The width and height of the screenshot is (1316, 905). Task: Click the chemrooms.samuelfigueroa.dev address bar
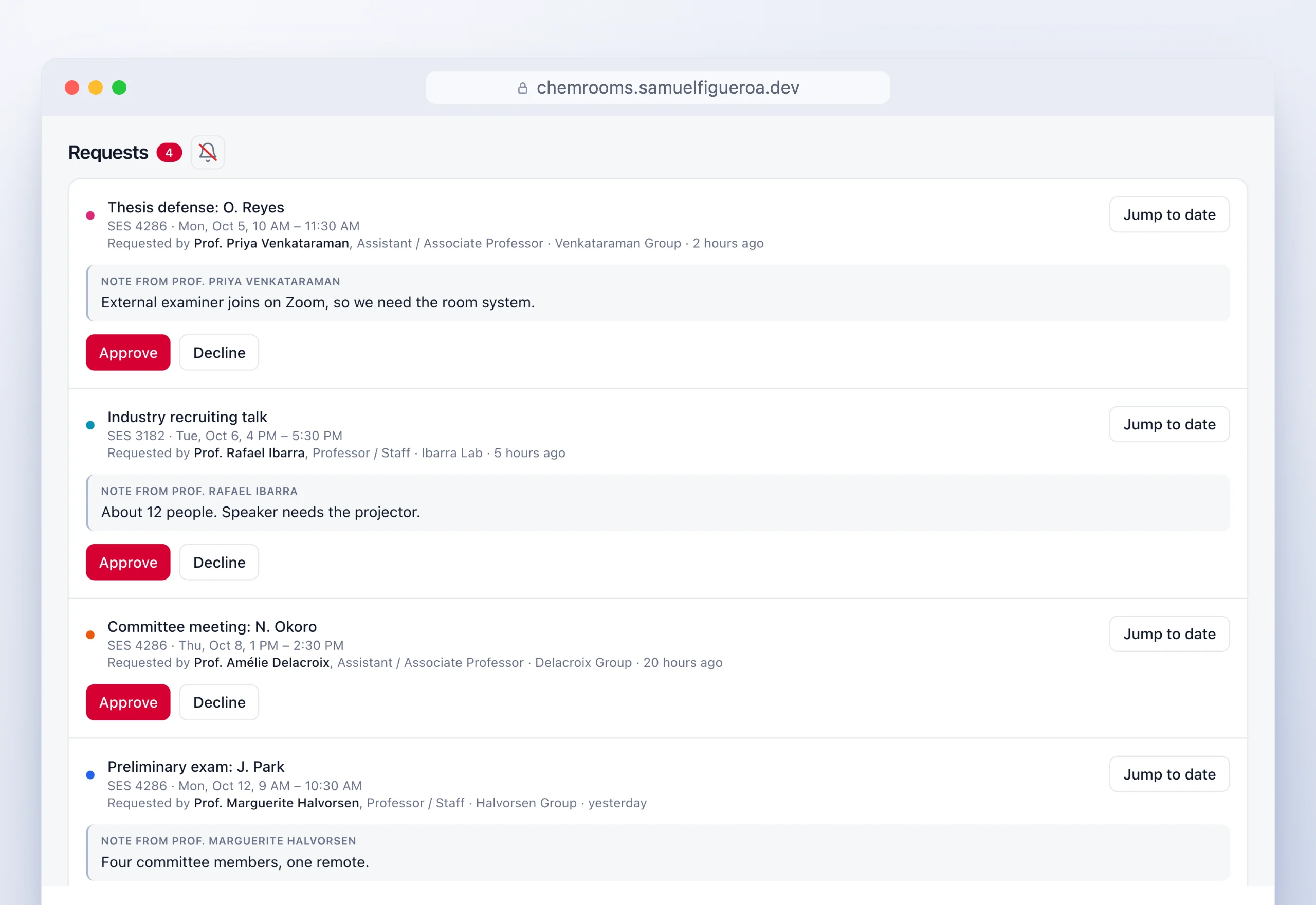pyautogui.click(x=657, y=88)
